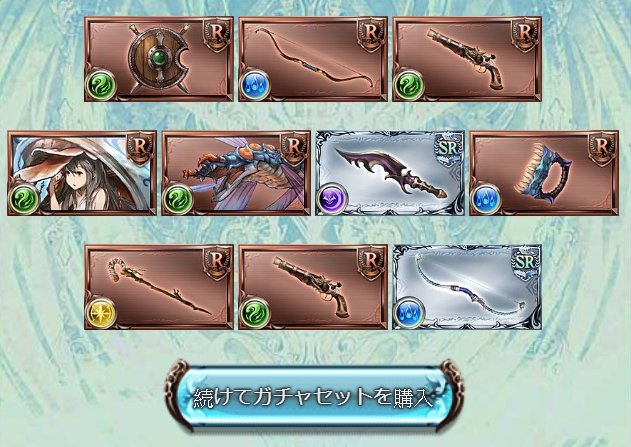Select the purple SR dagger card
This screenshot has width=631, height=447.
[390, 173]
